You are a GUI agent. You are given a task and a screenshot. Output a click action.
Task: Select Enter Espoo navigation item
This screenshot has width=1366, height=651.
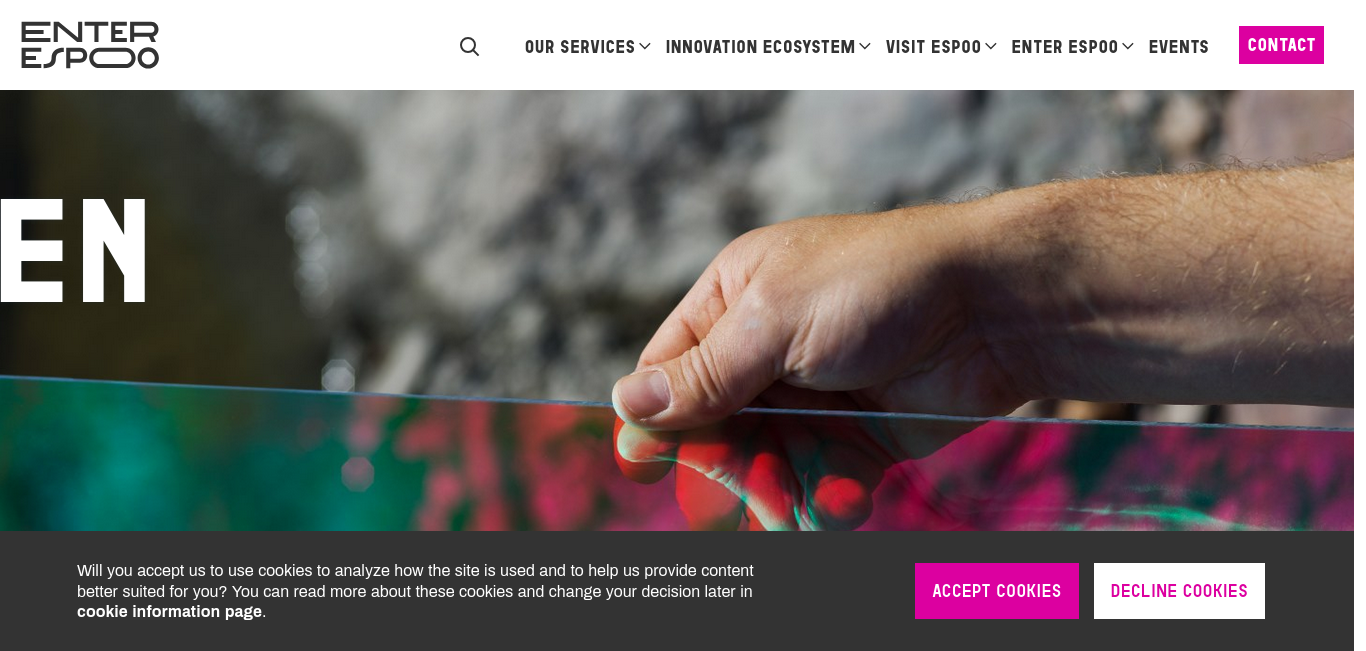click(x=1064, y=47)
